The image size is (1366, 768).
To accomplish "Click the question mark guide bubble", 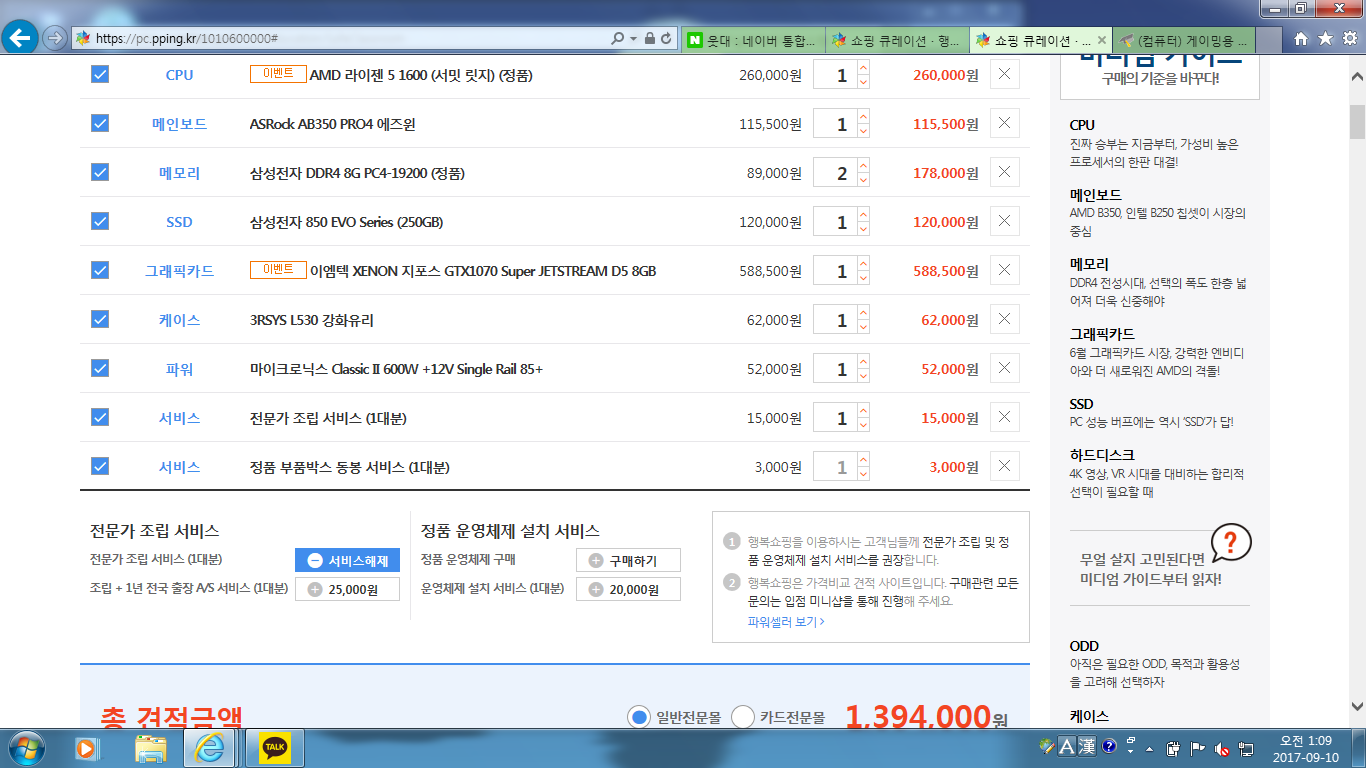I will point(1230,543).
